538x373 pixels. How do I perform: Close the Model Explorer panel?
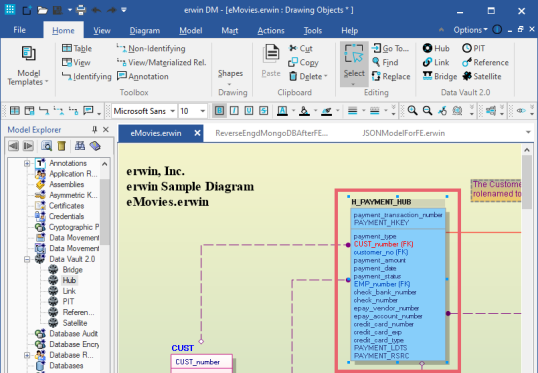106,129
